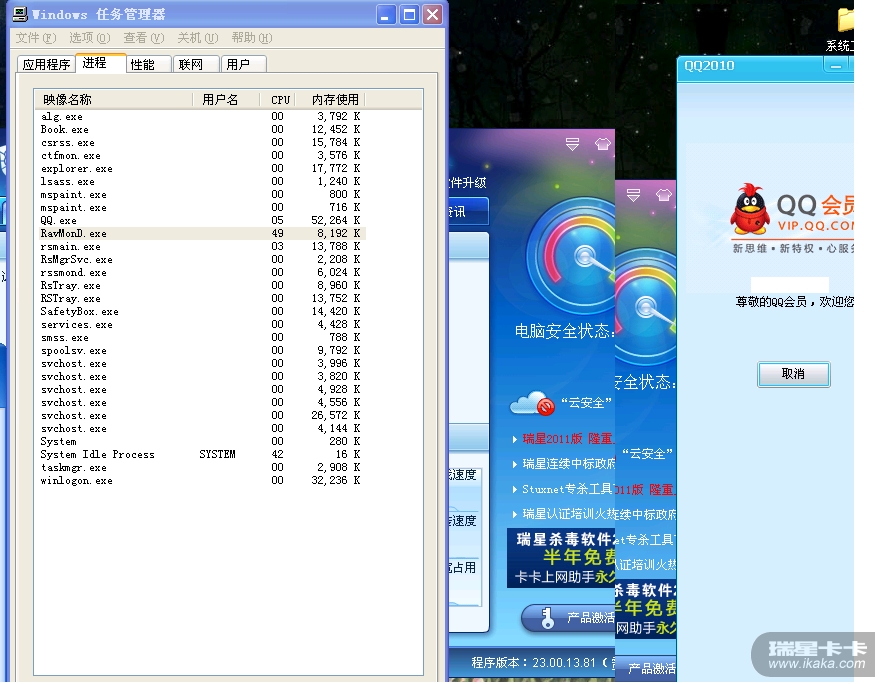Click the cloud security “云安全” icon in the back Rising window
The image size is (884, 684).
(x=532, y=403)
